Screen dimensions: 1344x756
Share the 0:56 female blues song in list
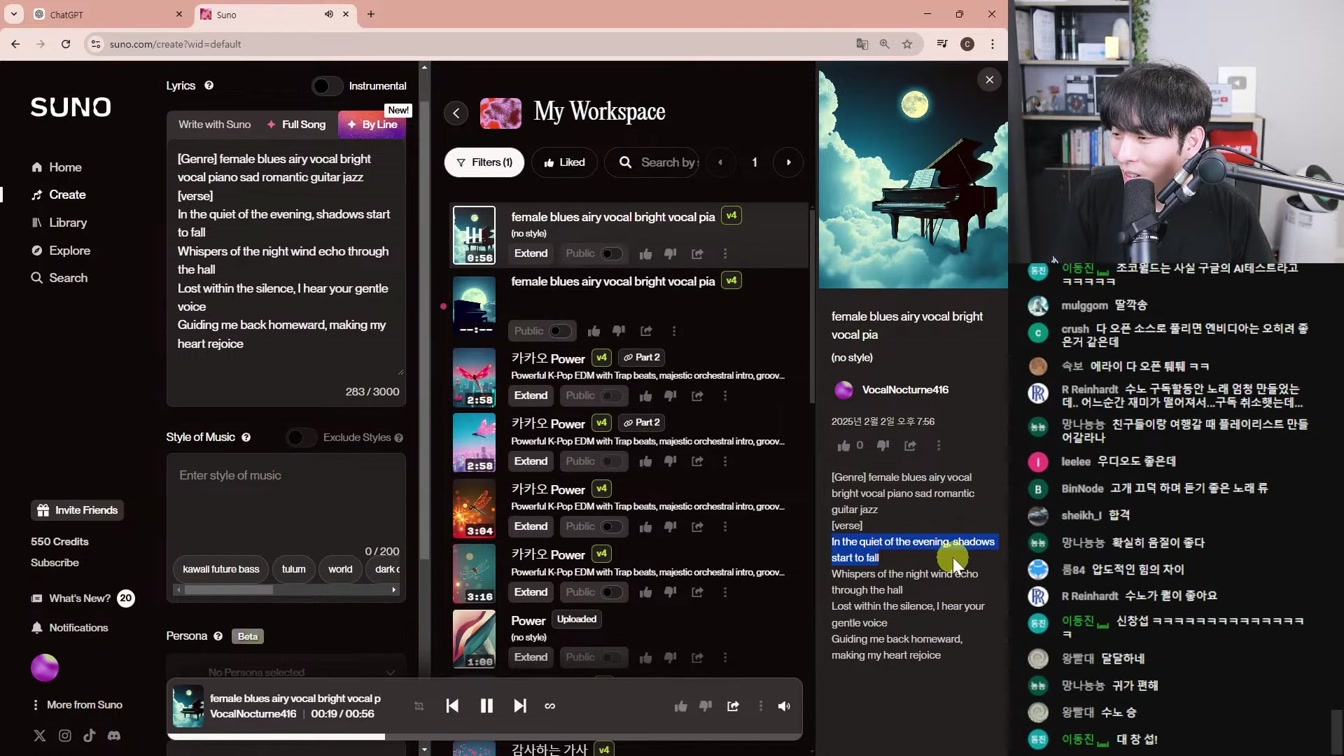pos(697,254)
